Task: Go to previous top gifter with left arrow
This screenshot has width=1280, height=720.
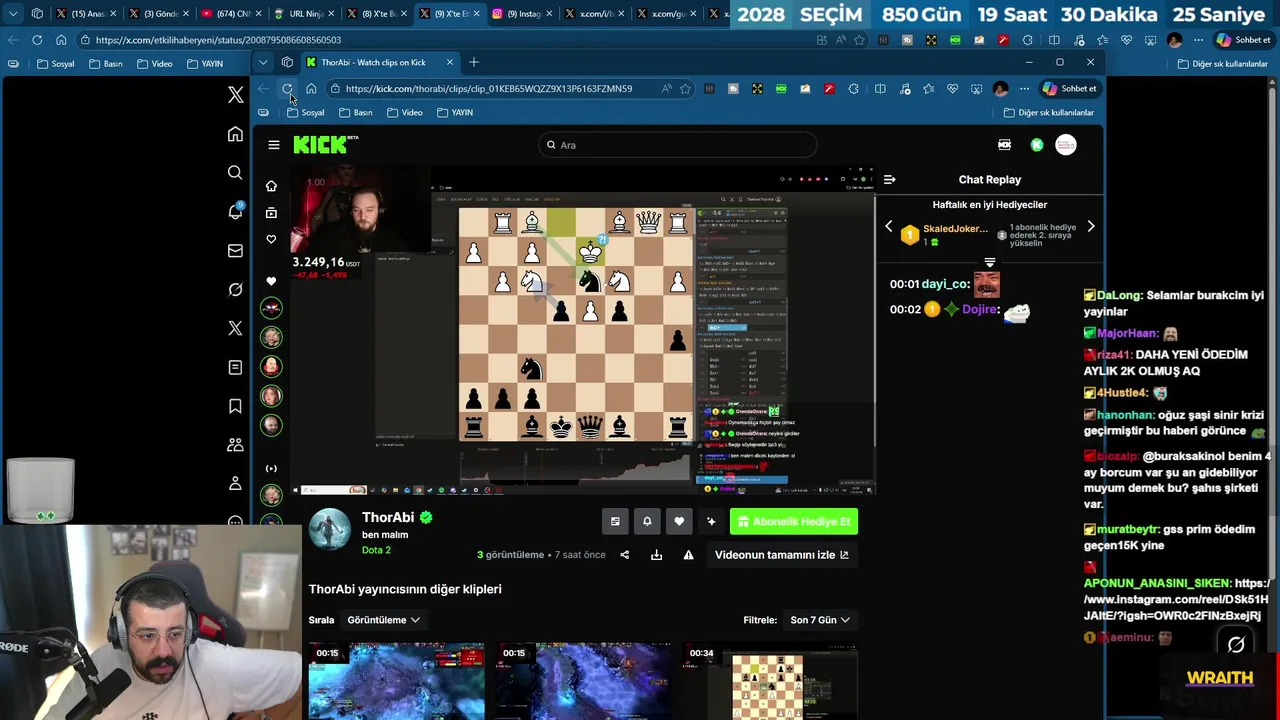Action: (x=888, y=227)
